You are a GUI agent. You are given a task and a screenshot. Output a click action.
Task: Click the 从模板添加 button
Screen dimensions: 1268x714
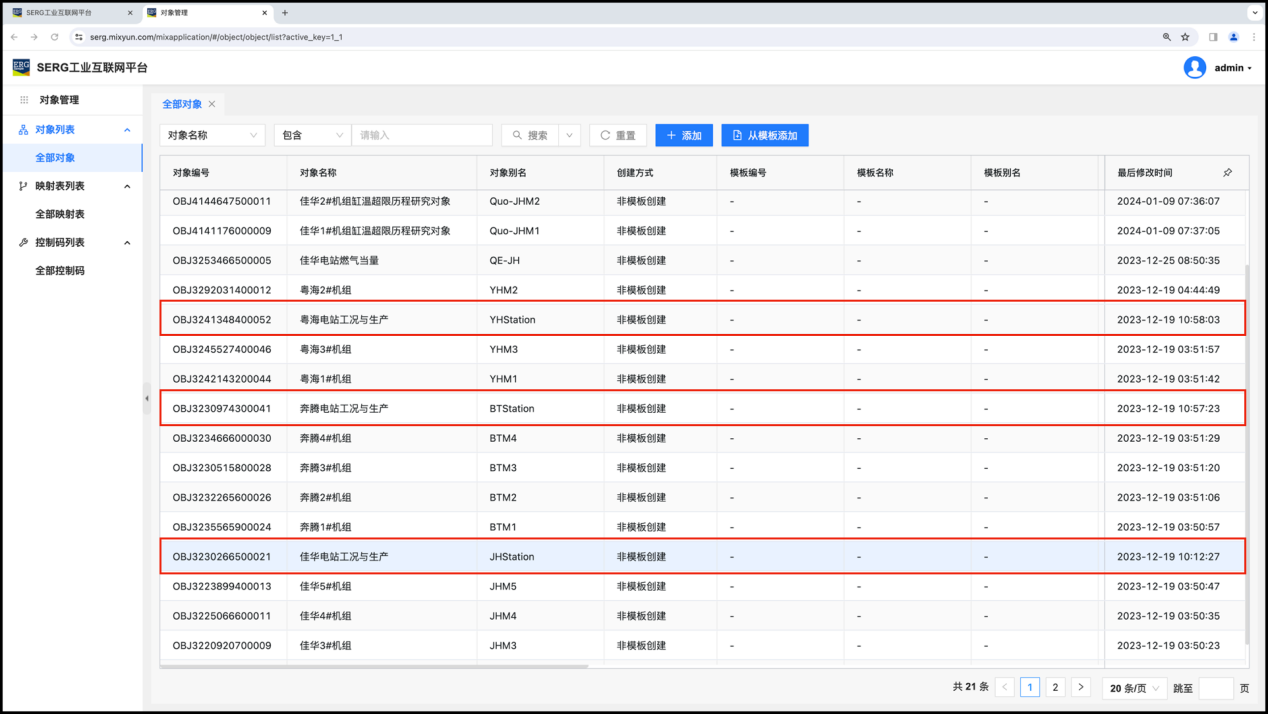pyautogui.click(x=764, y=135)
